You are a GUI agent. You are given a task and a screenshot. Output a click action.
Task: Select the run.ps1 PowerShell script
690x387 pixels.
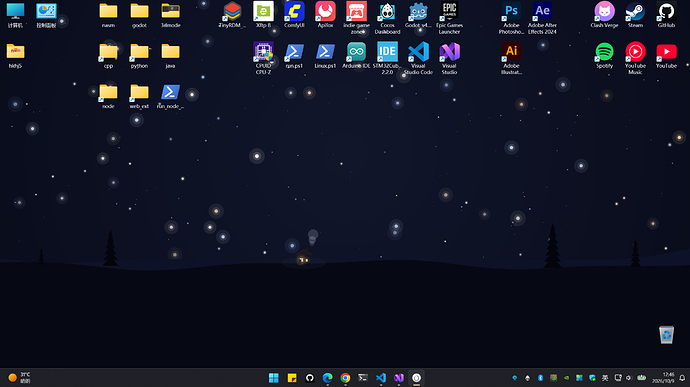294,55
